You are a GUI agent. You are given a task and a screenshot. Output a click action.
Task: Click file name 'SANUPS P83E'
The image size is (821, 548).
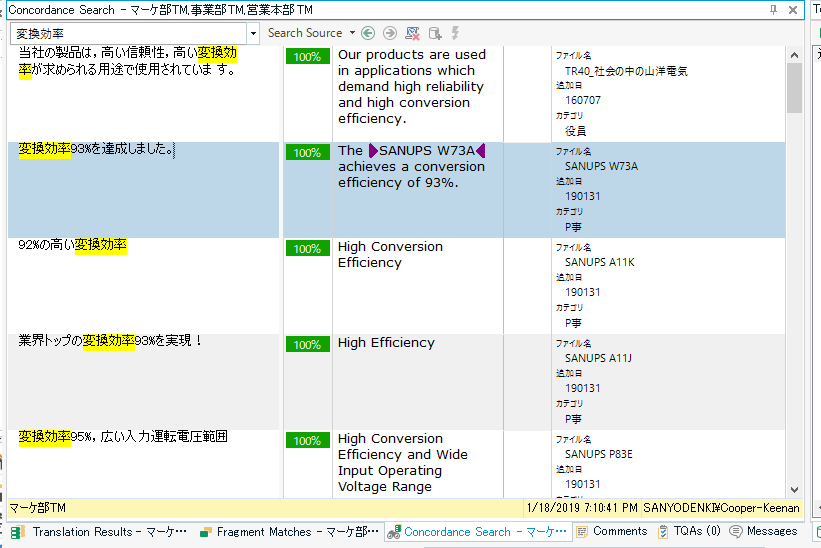point(598,454)
